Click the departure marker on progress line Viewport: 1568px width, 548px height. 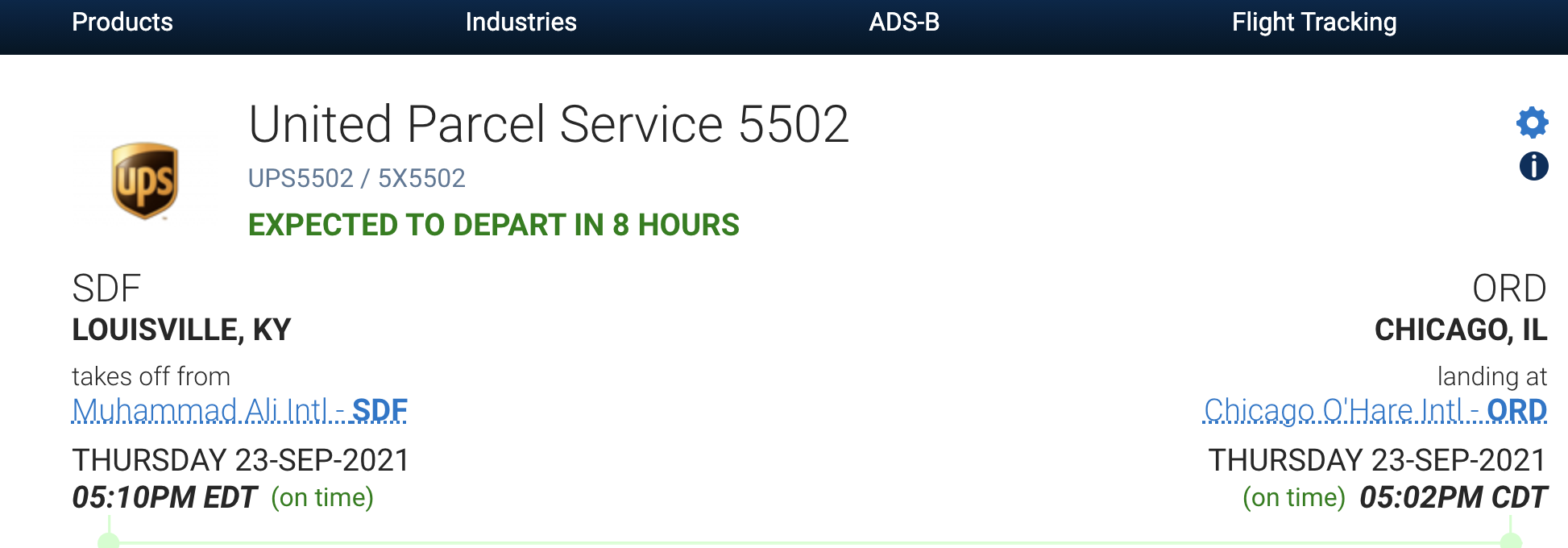(109, 542)
